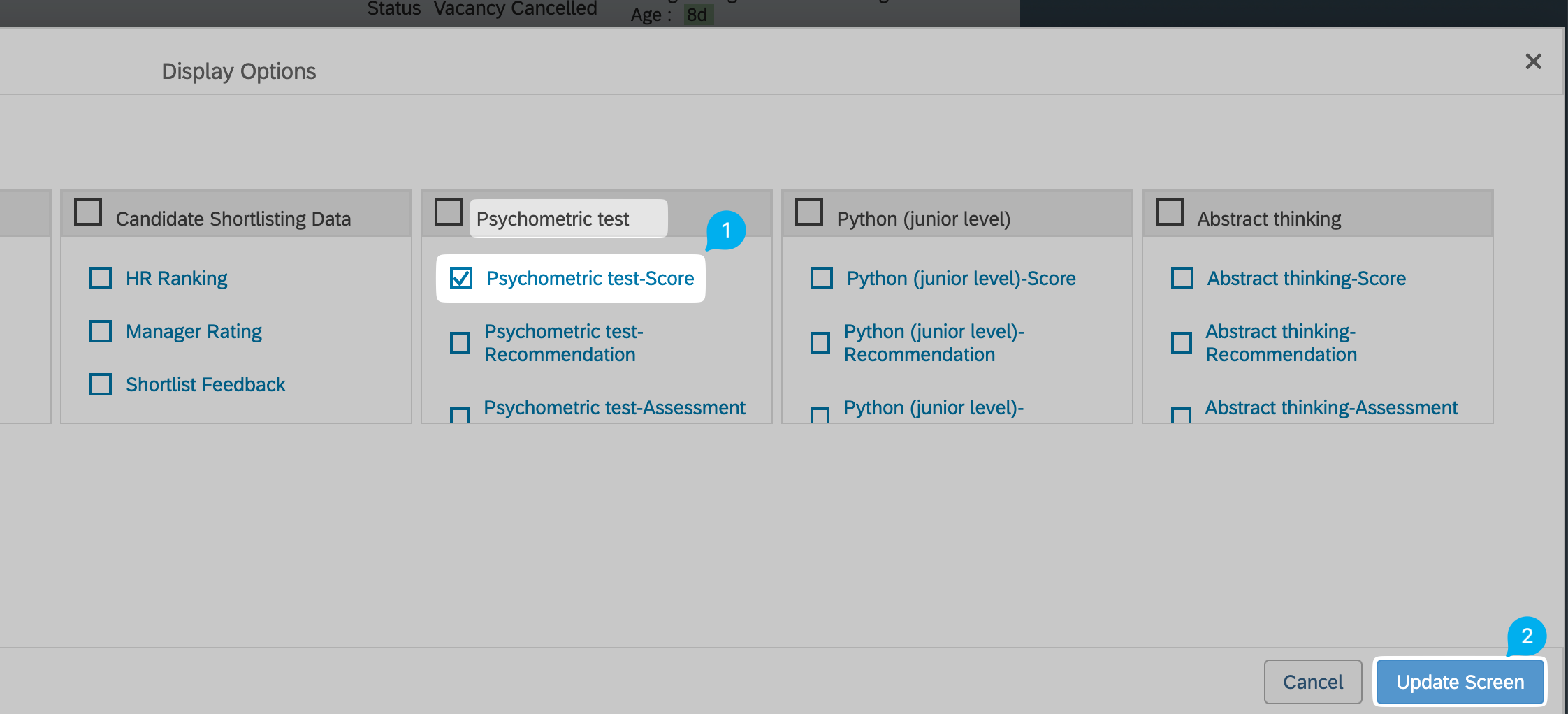Screen dimensions: 1568x714
Task: Check Psychometric test-Recommendation box
Action: click(460, 343)
